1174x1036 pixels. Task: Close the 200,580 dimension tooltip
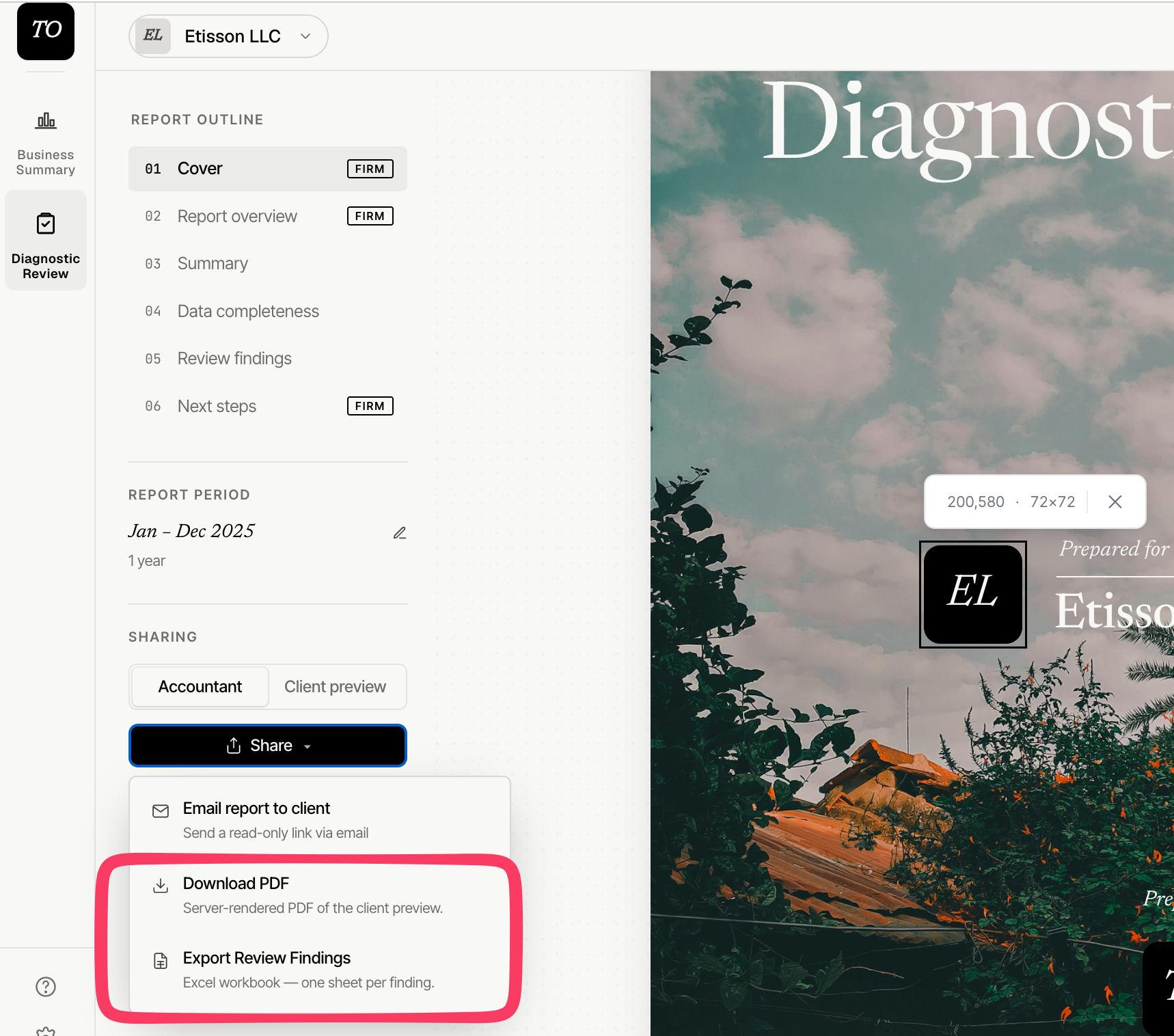coord(1115,502)
